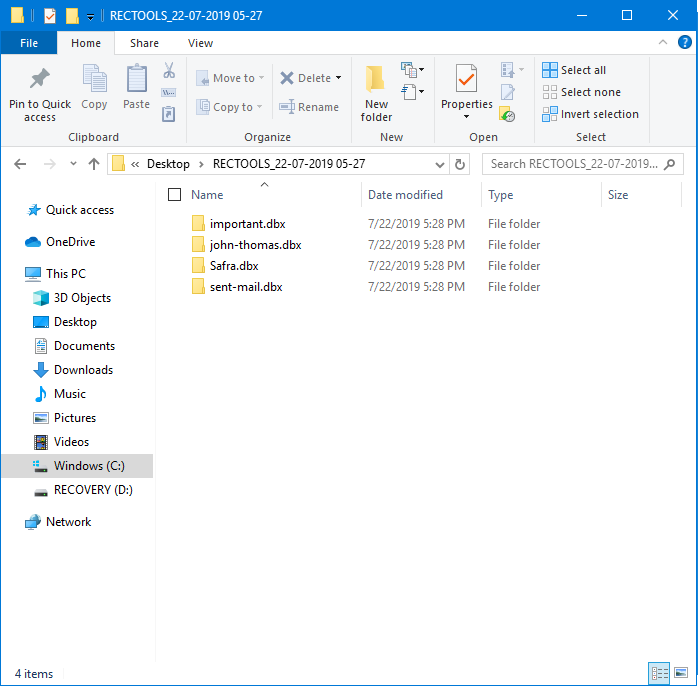Collapse the ribbon with the chevron
This screenshot has height=687, width=698.
662,42
